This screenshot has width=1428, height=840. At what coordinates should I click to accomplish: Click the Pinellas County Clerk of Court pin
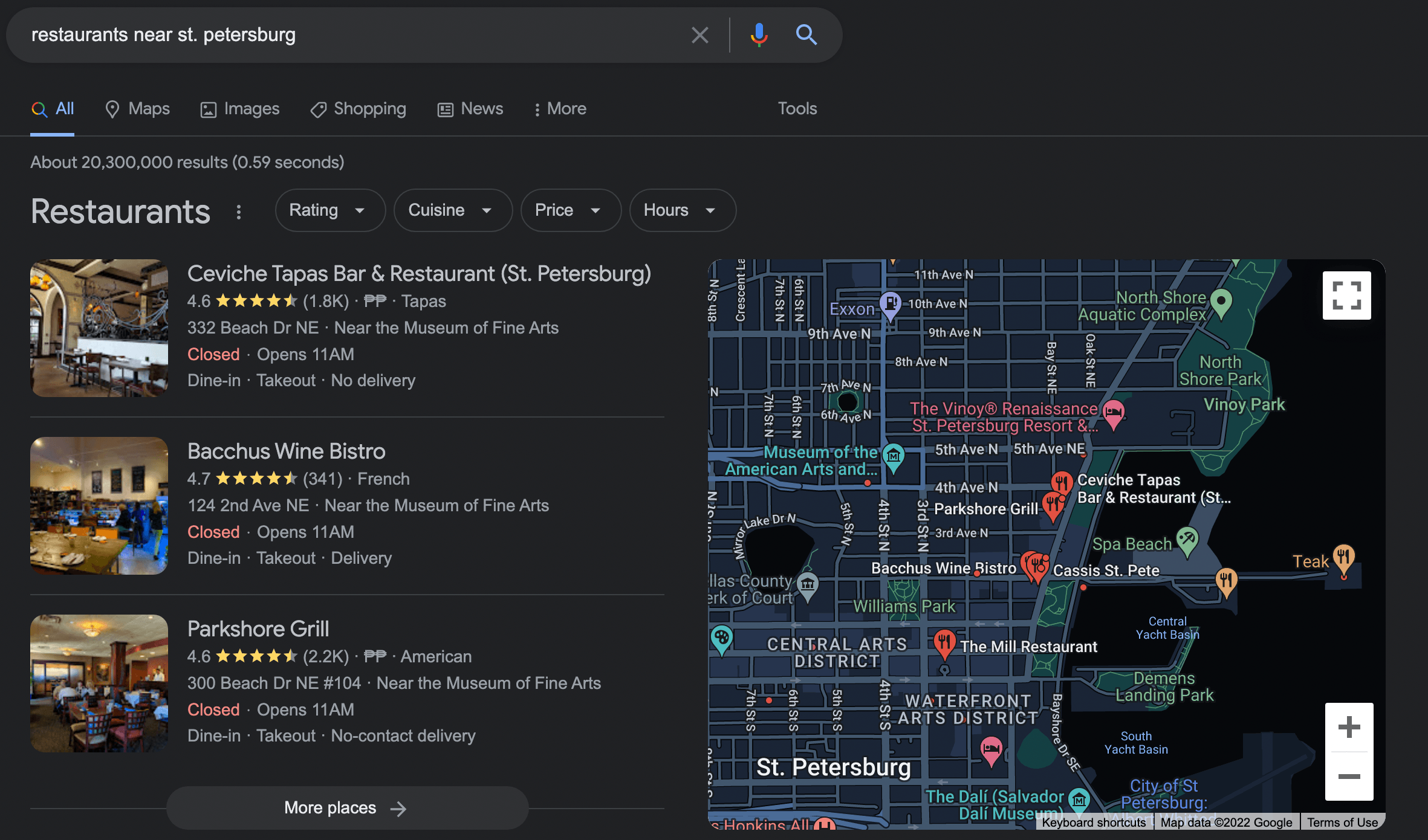click(807, 587)
